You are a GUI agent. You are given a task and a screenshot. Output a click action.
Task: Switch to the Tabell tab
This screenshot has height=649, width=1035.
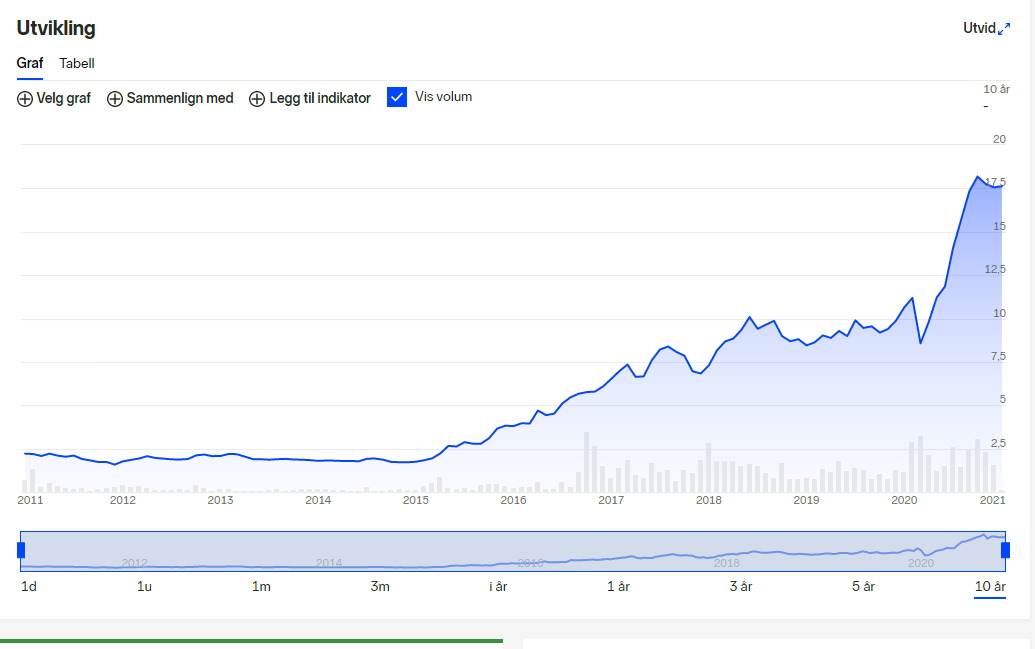[x=77, y=63]
